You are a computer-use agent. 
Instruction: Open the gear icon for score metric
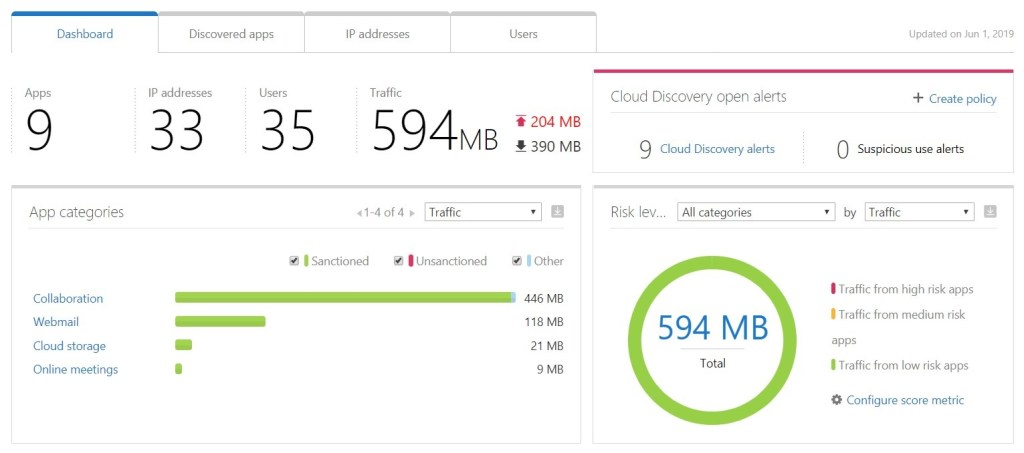(x=837, y=400)
